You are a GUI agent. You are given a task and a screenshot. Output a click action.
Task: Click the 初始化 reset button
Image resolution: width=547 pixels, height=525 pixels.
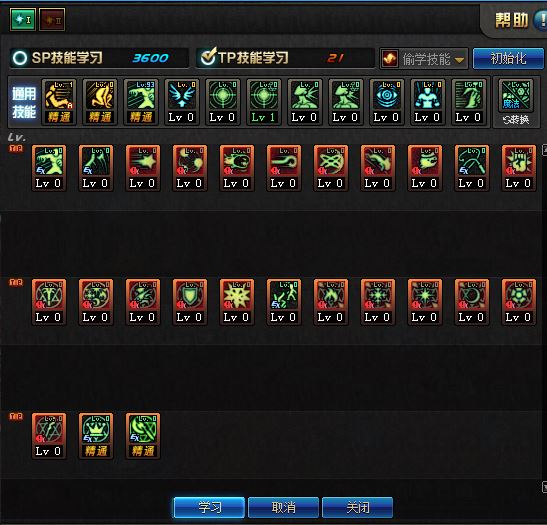[x=508, y=58]
